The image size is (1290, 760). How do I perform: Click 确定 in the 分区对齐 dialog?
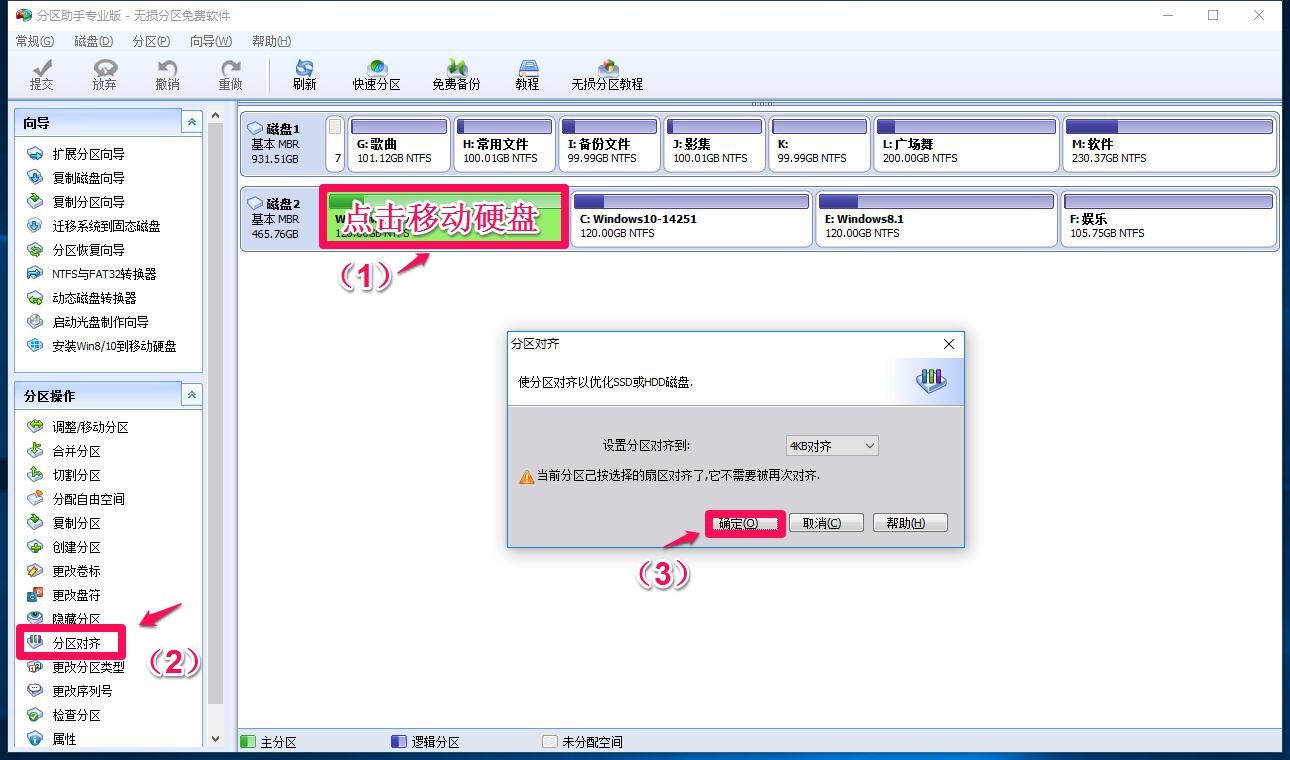click(744, 522)
